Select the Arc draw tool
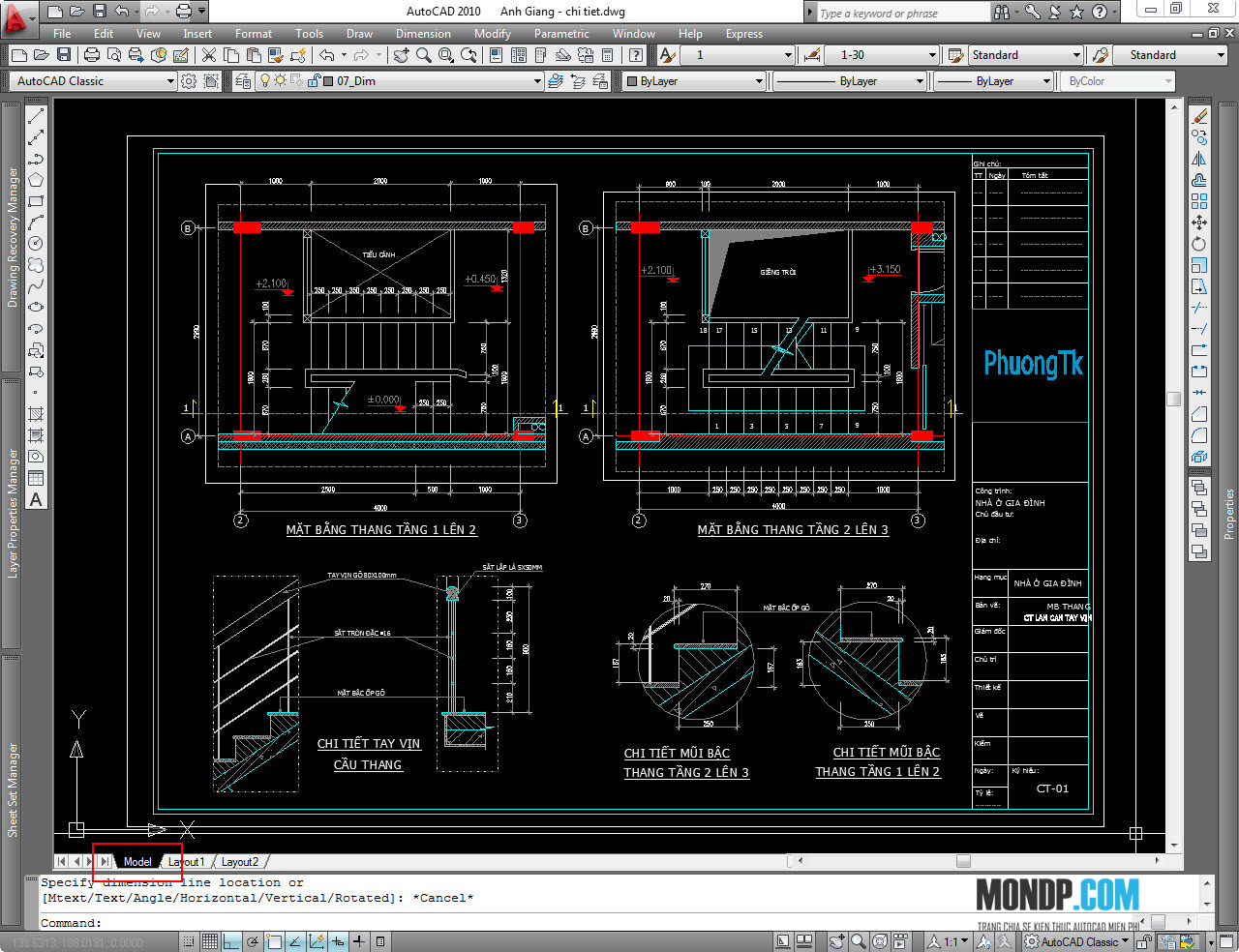The width and height of the screenshot is (1239, 952). click(x=36, y=223)
